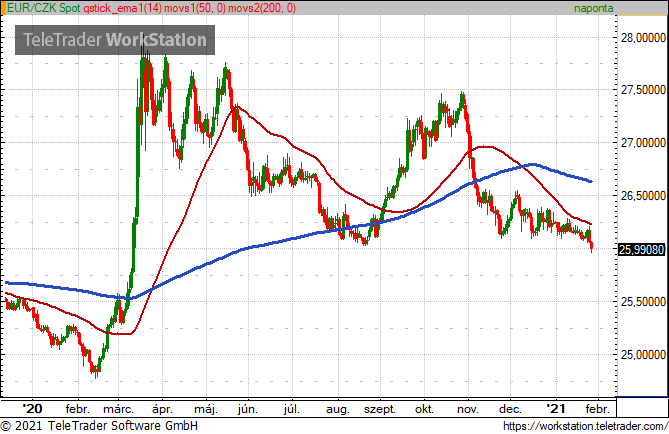Click the 2021 TeleTrader Software GmbH copyright text
Viewport: 669px width, 434px height.
click(99, 425)
